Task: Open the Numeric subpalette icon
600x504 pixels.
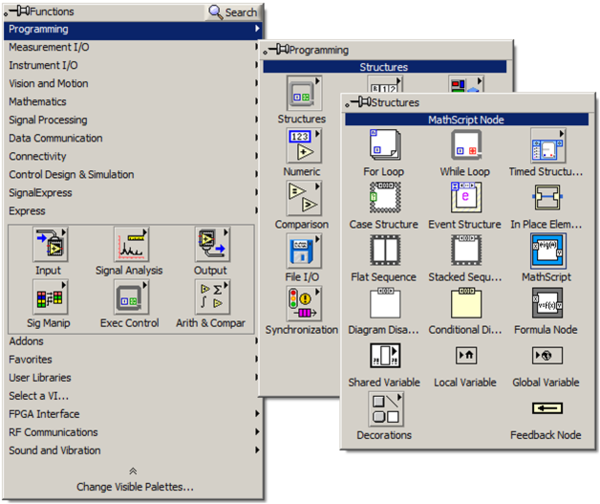Action: point(304,146)
